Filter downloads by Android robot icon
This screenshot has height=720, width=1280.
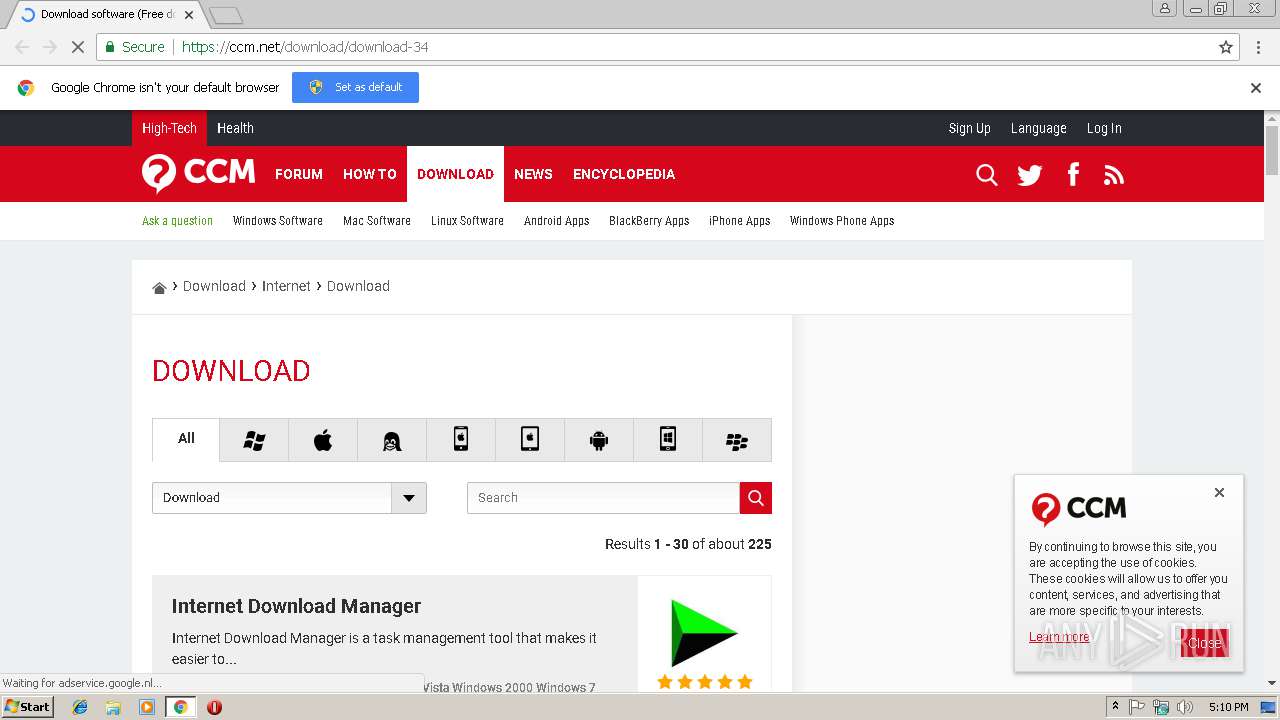pos(599,440)
